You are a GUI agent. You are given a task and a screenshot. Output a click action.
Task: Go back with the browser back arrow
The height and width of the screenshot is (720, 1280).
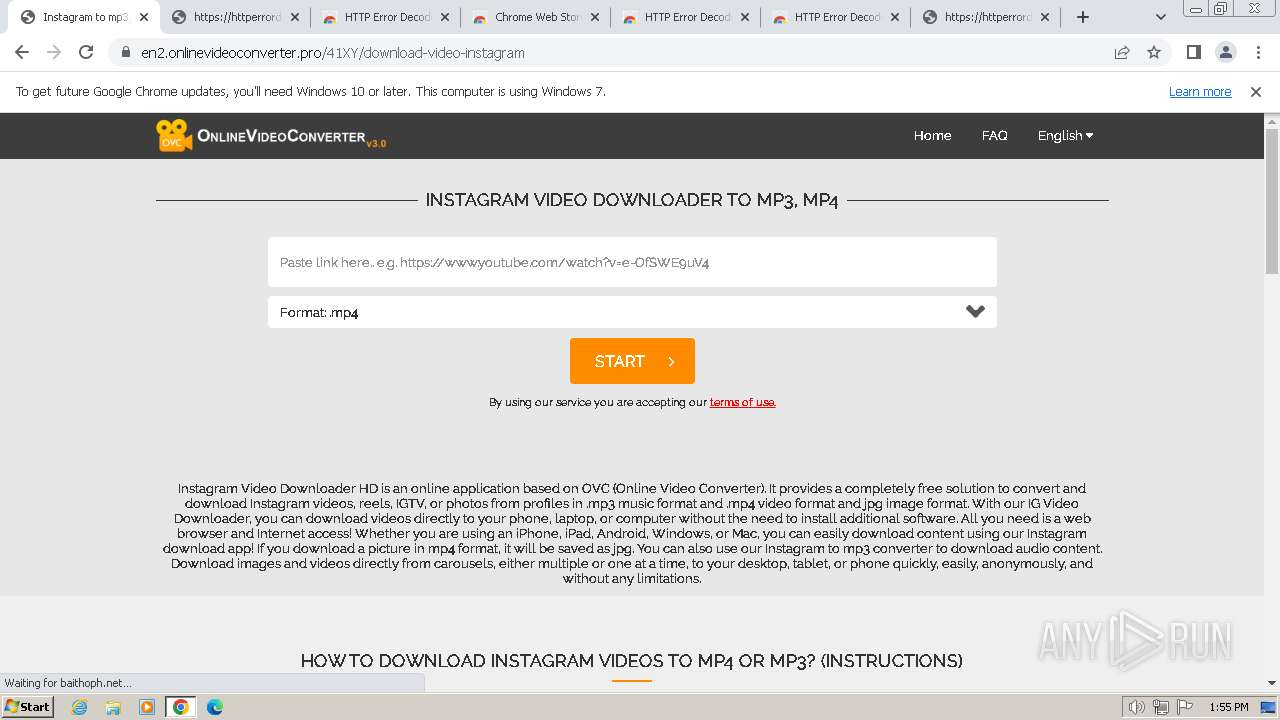point(22,52)
